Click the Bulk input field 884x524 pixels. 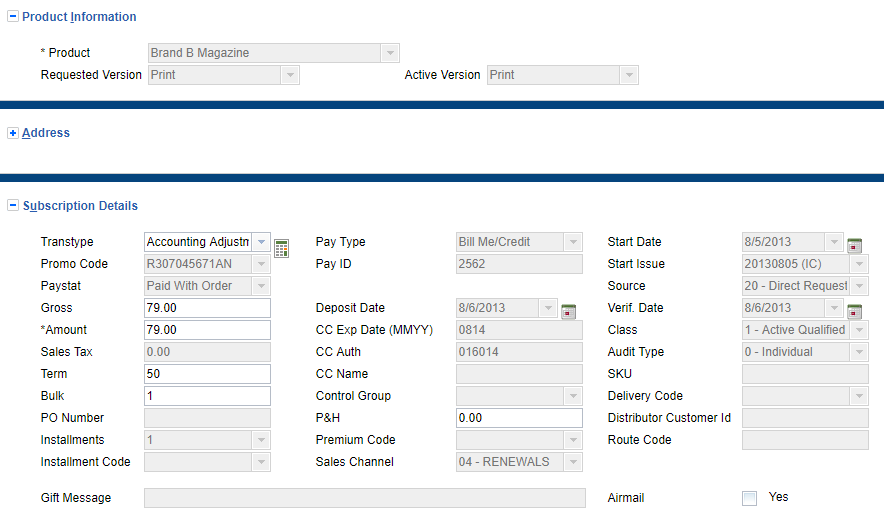pyautogui.click(x=207, y=396)
